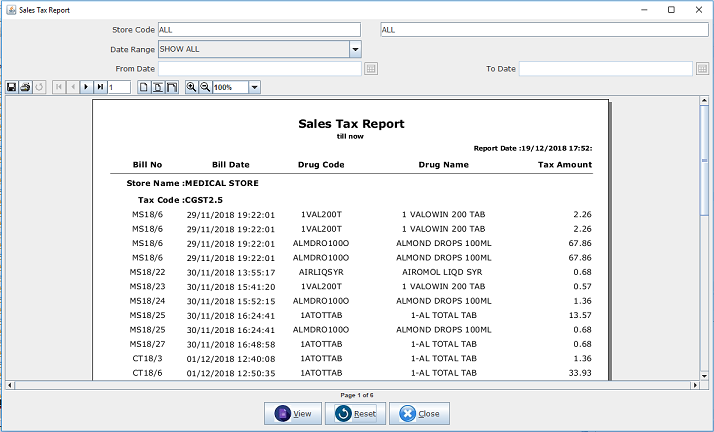Open the zoom percentage dropdown
The width and height of the screenshot is (714, 432).
pyautogui.click(x=254, y=88)
